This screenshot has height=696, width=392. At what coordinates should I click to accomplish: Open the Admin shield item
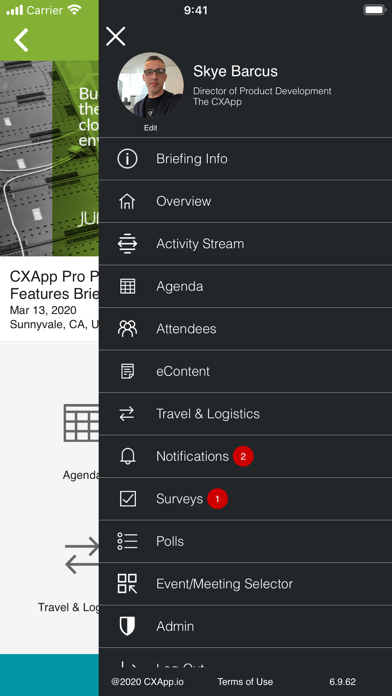pyautogui.click(x=245, y=626)
